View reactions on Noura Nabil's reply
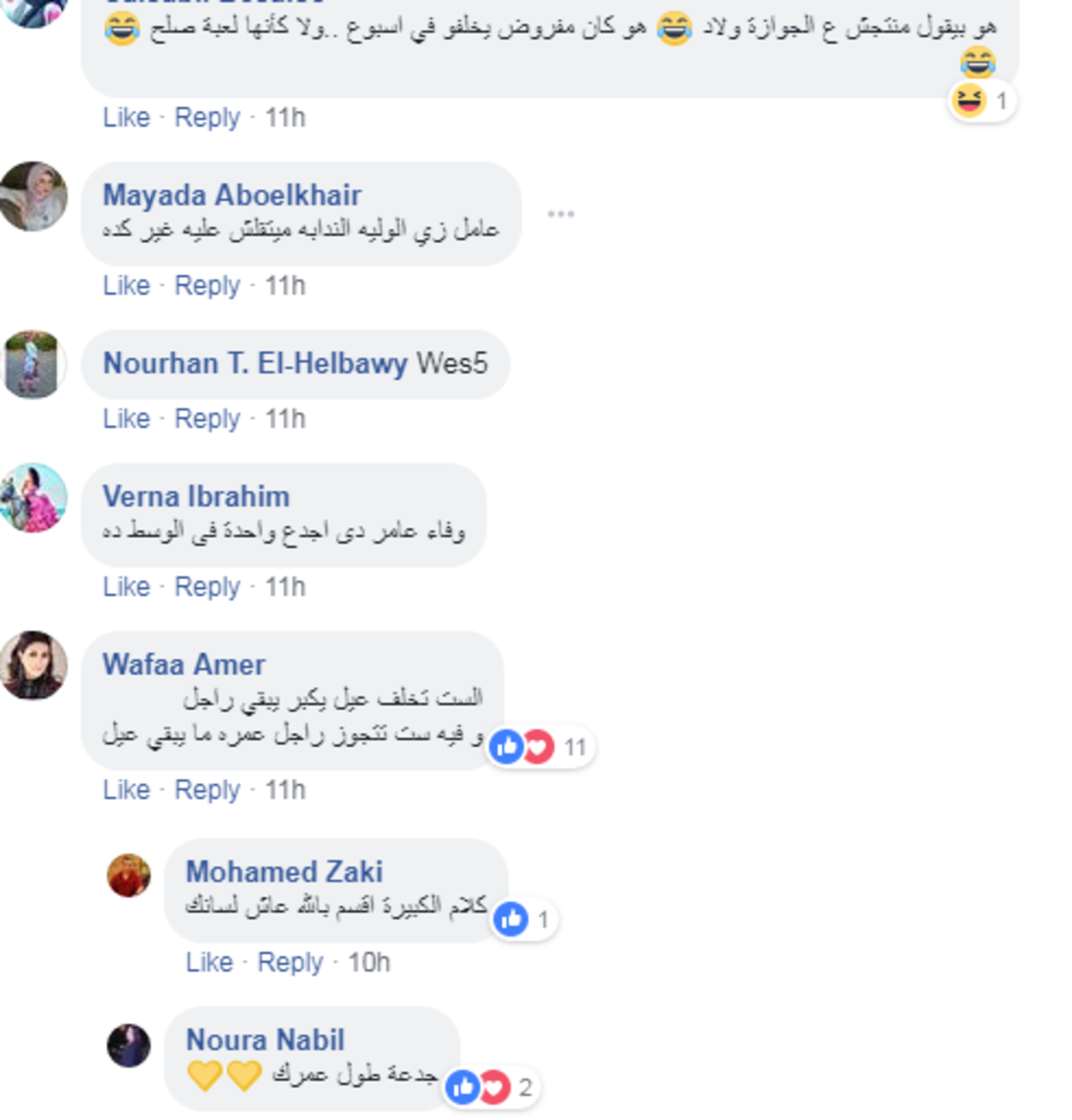 (491, 1087)
